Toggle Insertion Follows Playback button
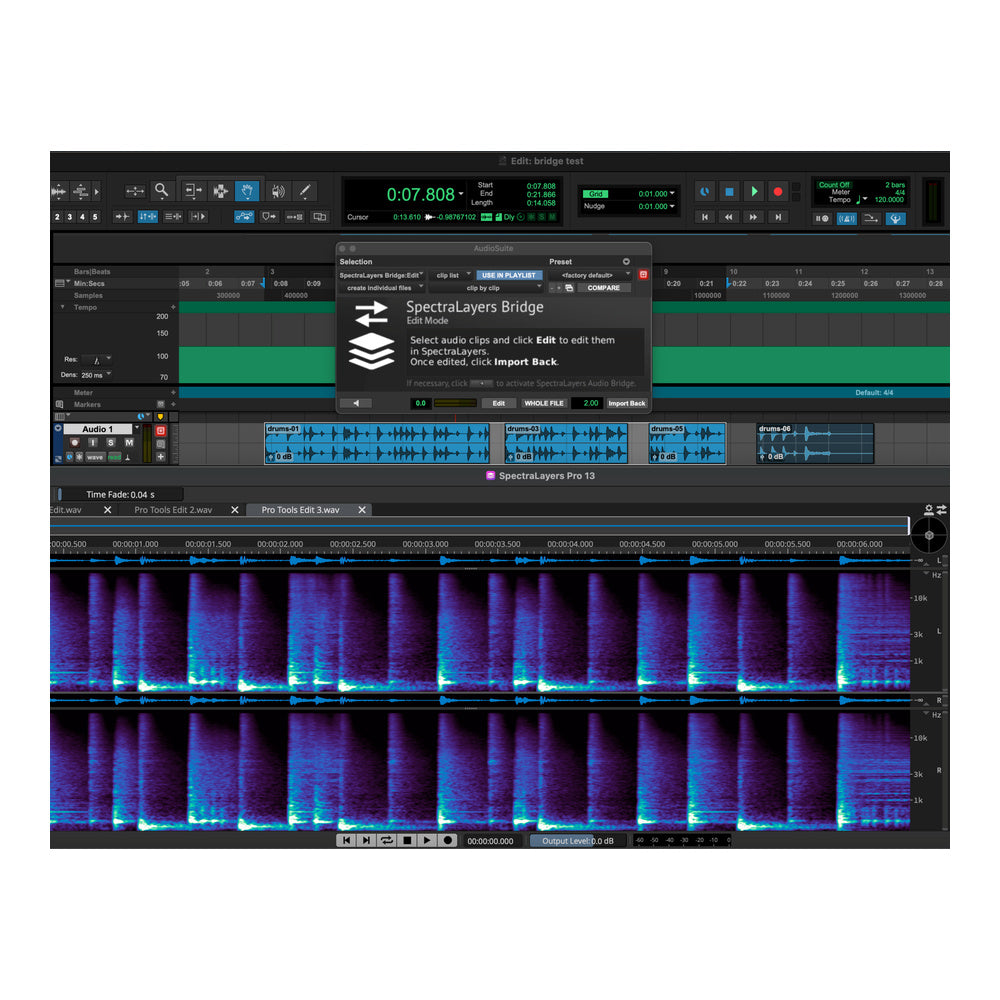This screenshot has width=1000, height=1000. [198, 217]
